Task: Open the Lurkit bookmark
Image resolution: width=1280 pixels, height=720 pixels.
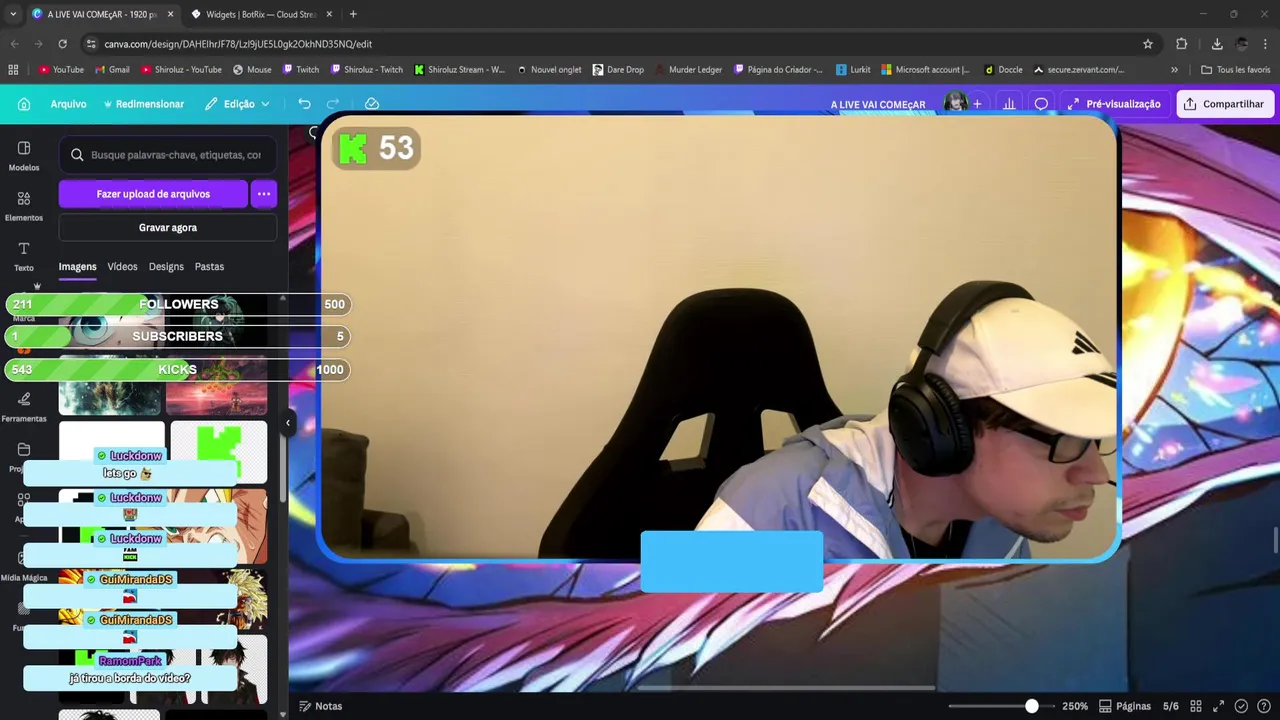Action: click(x=853, y=70)
